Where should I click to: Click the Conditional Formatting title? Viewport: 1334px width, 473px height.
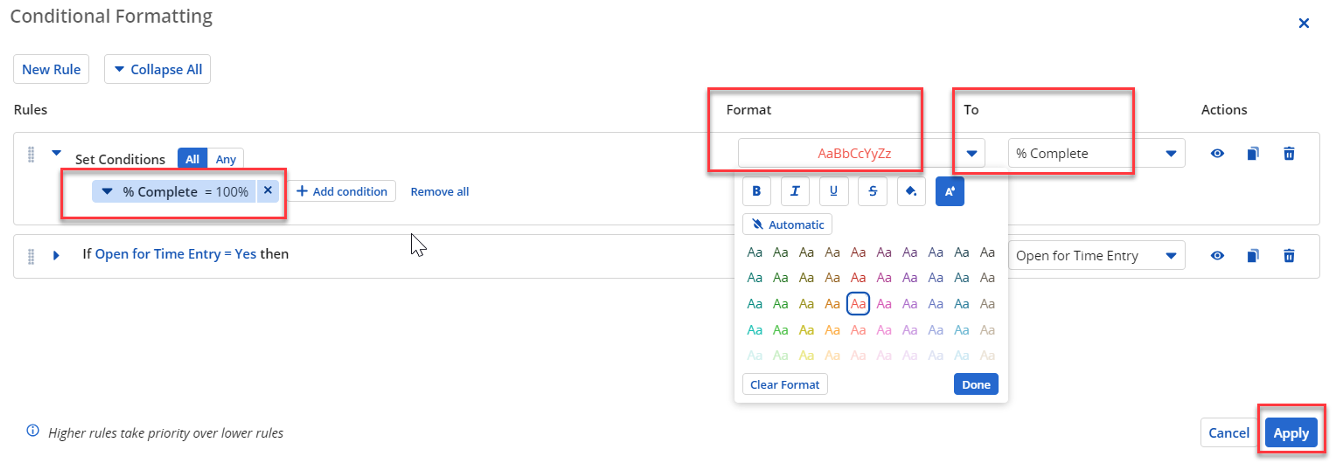[x=111, y=16]
